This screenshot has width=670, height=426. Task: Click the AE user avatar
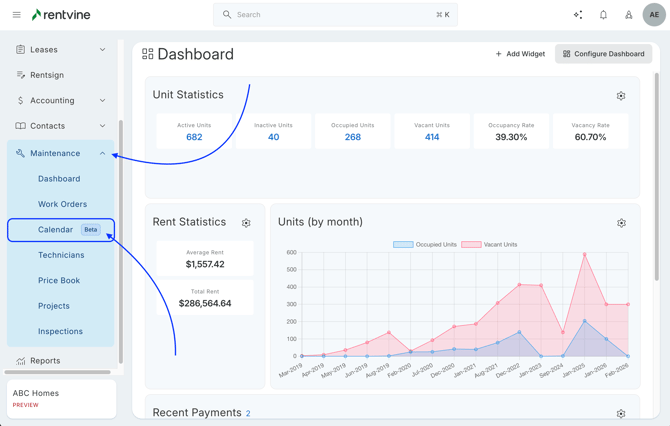653,15
